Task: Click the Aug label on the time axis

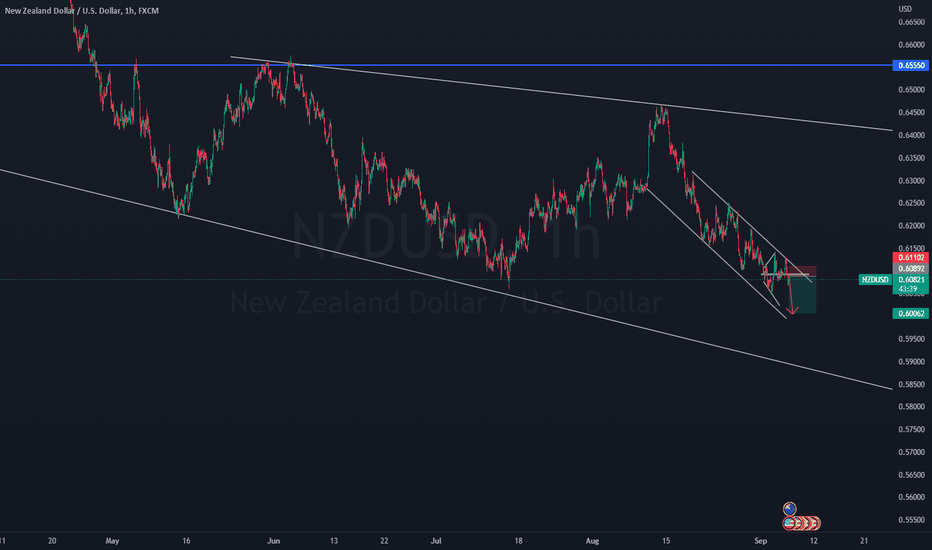Action: click(592, 541)
